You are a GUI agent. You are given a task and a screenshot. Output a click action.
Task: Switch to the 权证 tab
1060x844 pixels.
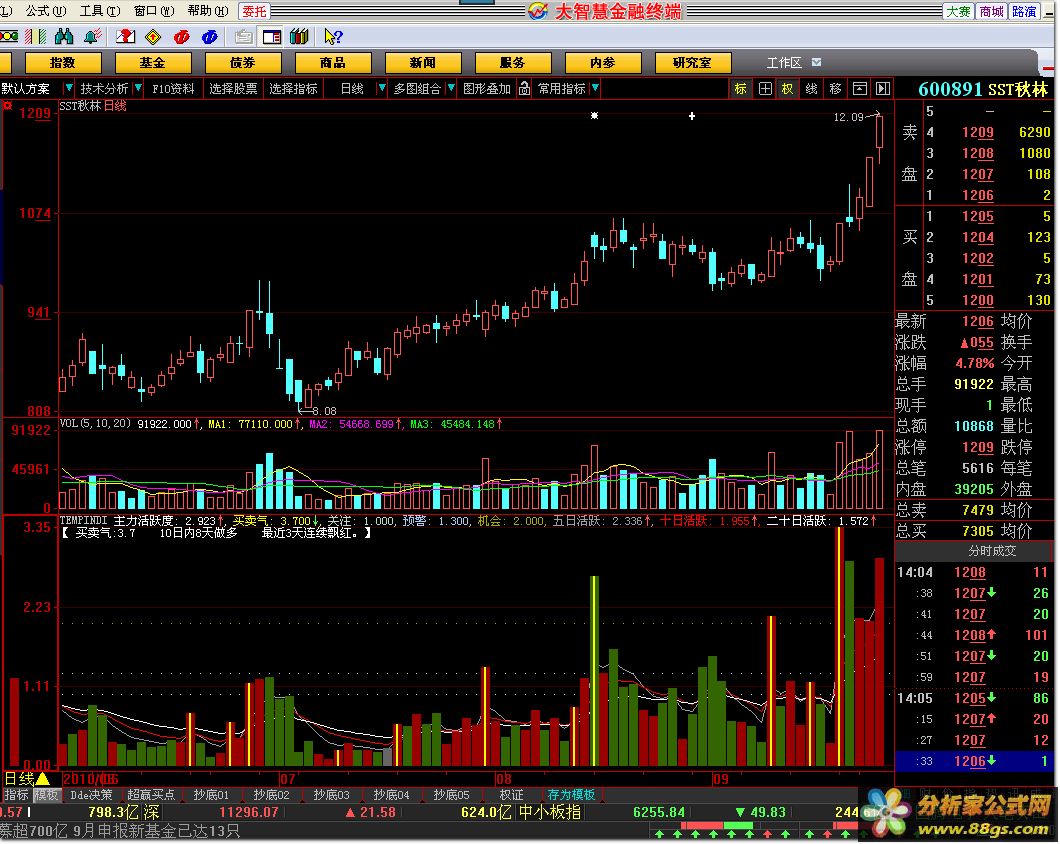click(x=512, y=795)
